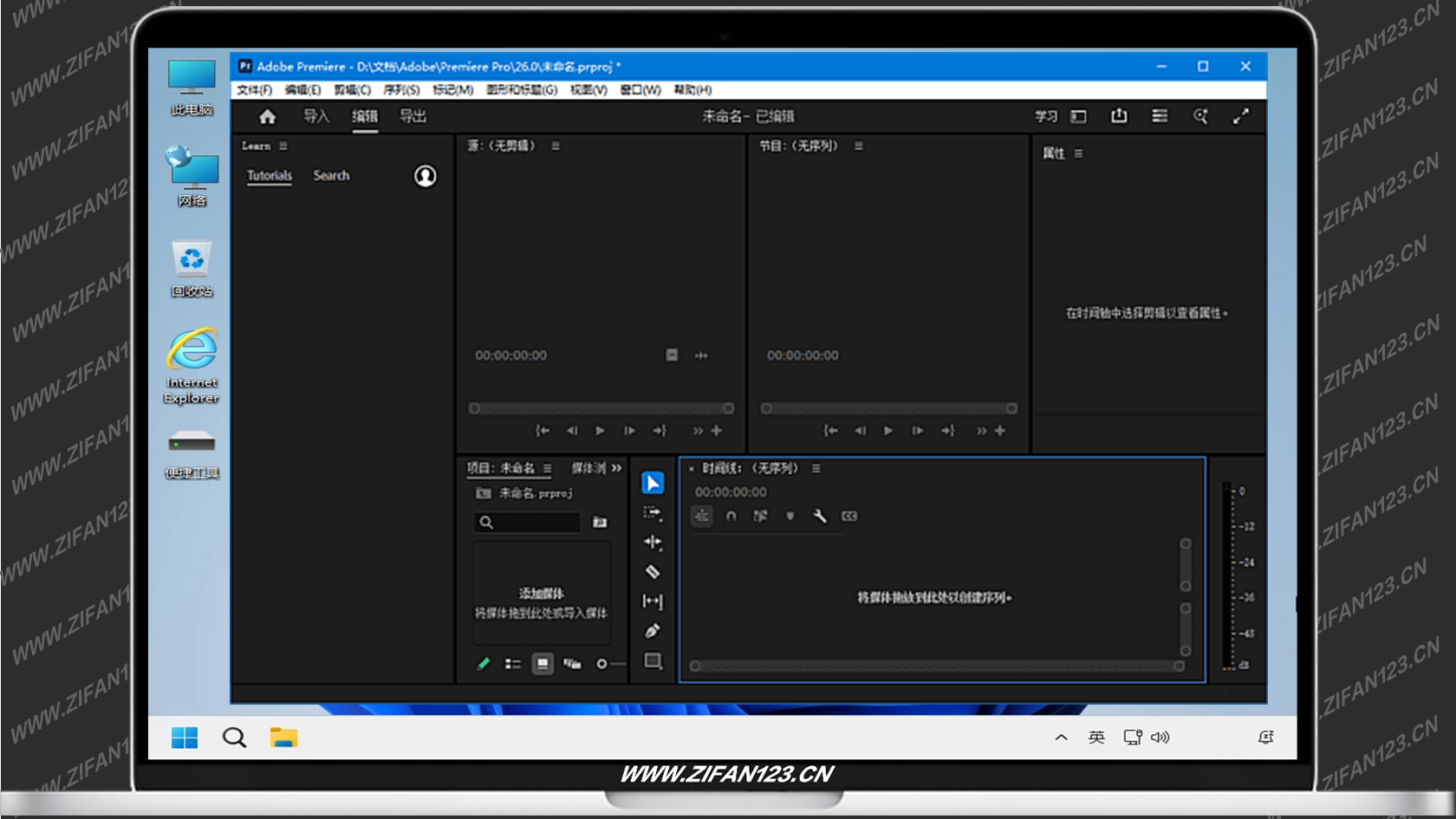
Task: Open Source monitor button editor plus
Action: [x=717, y=431]
